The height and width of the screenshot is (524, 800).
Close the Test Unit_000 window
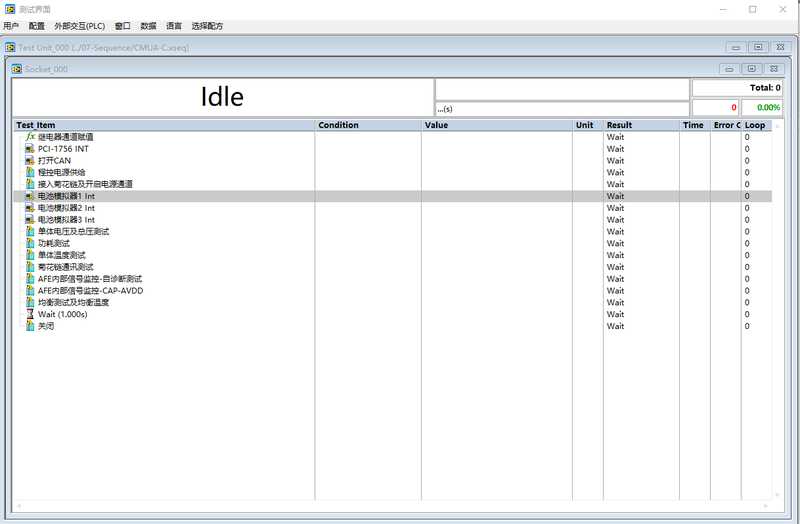pos(781,47)
